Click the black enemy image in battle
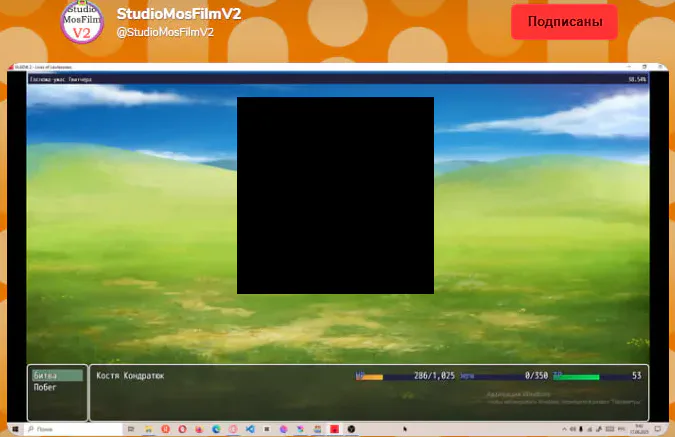 click(x=335, y=195)
